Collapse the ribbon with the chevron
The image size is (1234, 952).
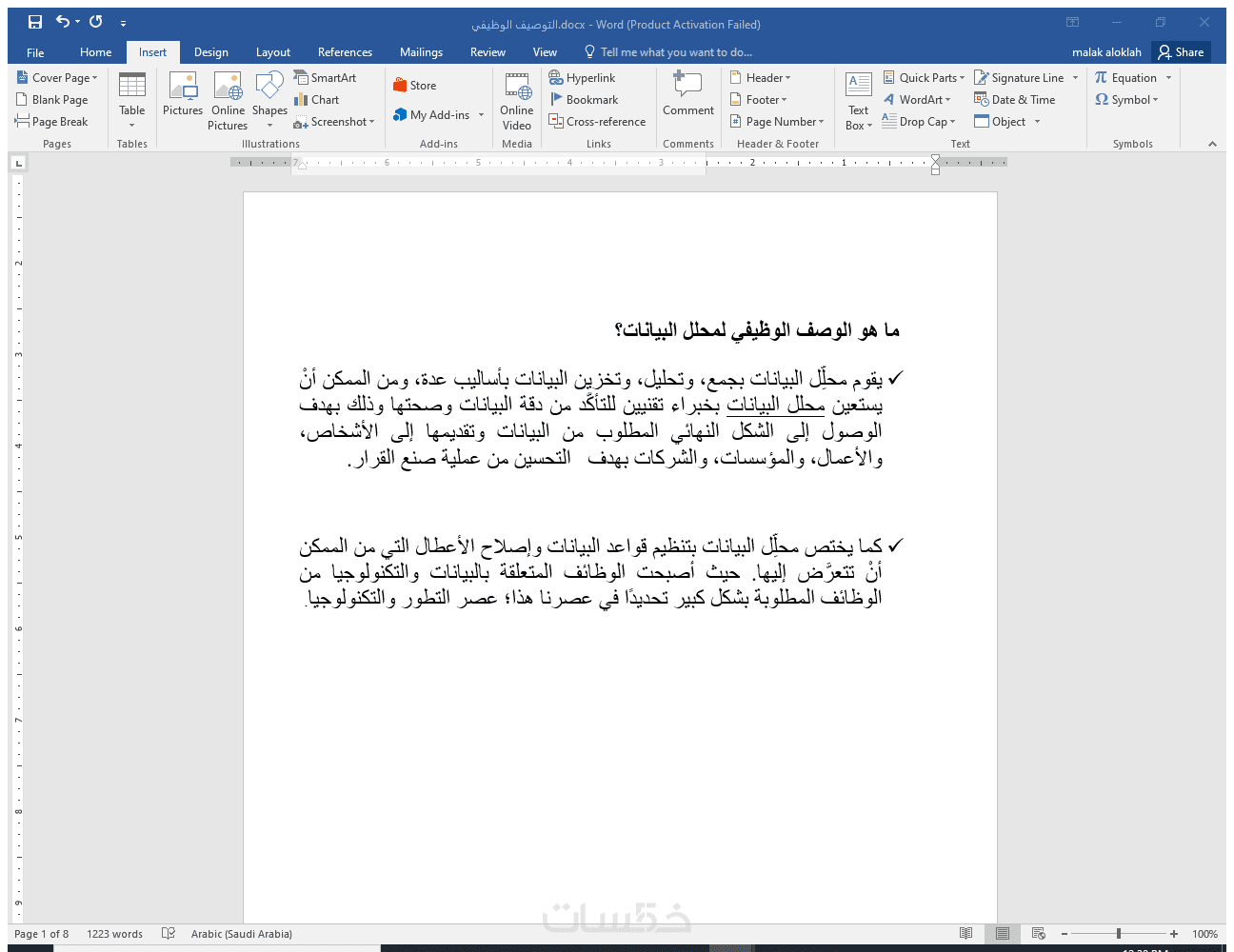tap(1212, 144)
